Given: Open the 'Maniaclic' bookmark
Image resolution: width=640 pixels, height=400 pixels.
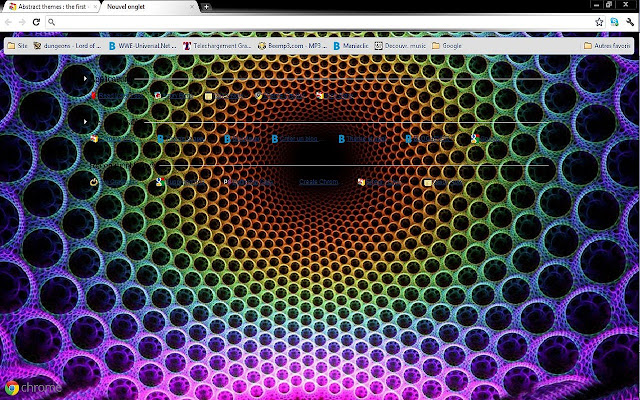Looking at the screenshot, I should click(351, 46).
